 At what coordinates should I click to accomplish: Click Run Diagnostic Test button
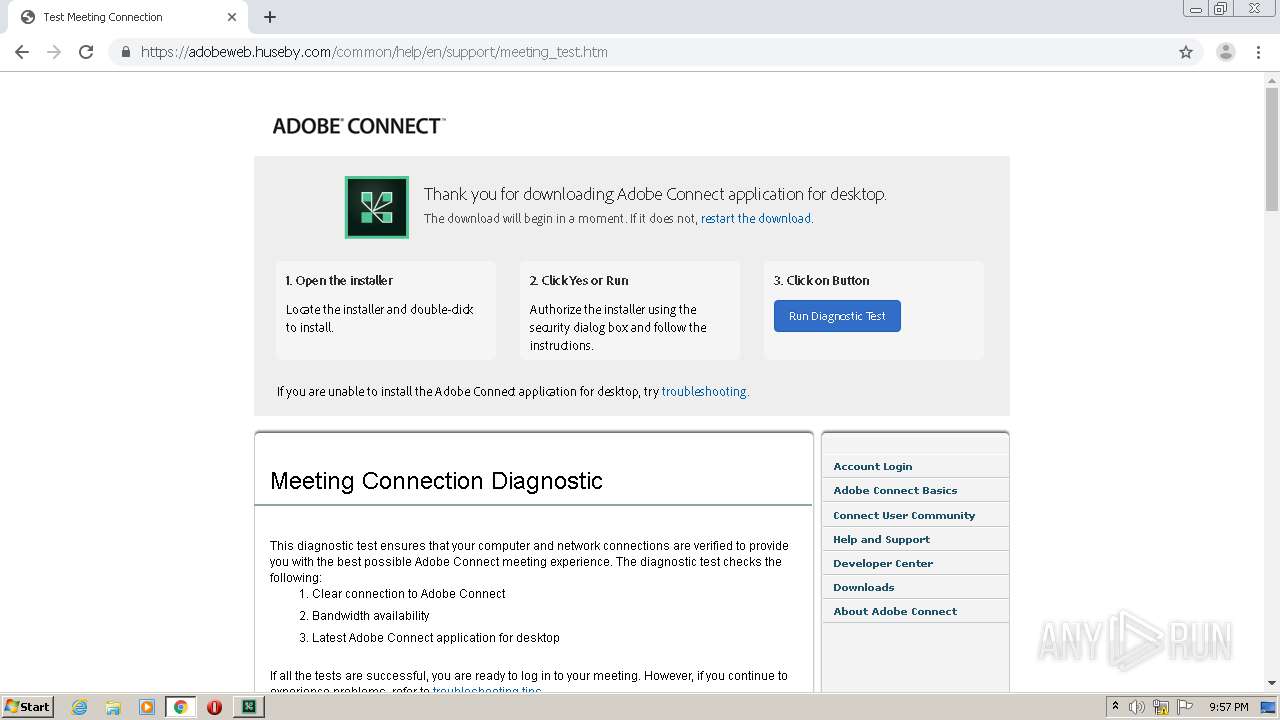coord(837,316)
